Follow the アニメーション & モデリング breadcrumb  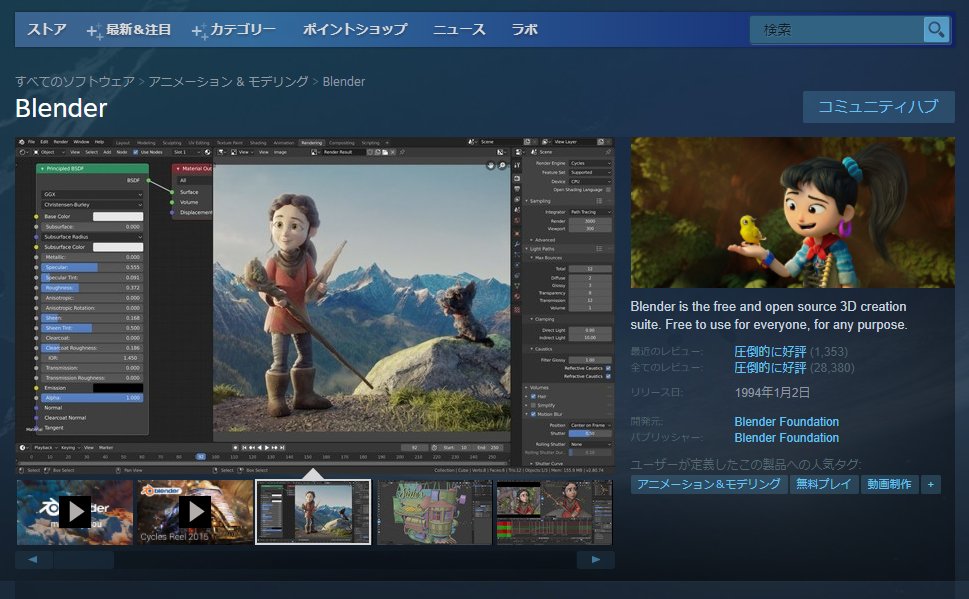(228, 82)
